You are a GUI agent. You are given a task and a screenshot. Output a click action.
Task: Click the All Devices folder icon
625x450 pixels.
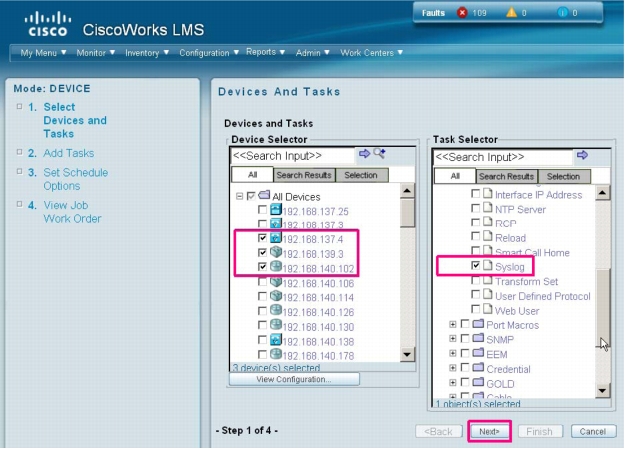click(x=264, y=195)
